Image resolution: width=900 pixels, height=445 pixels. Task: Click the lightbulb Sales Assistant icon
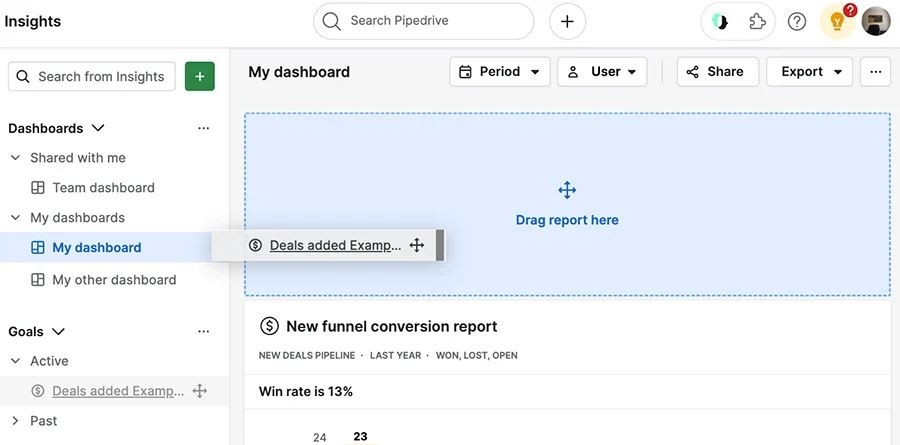coord(837,21)
